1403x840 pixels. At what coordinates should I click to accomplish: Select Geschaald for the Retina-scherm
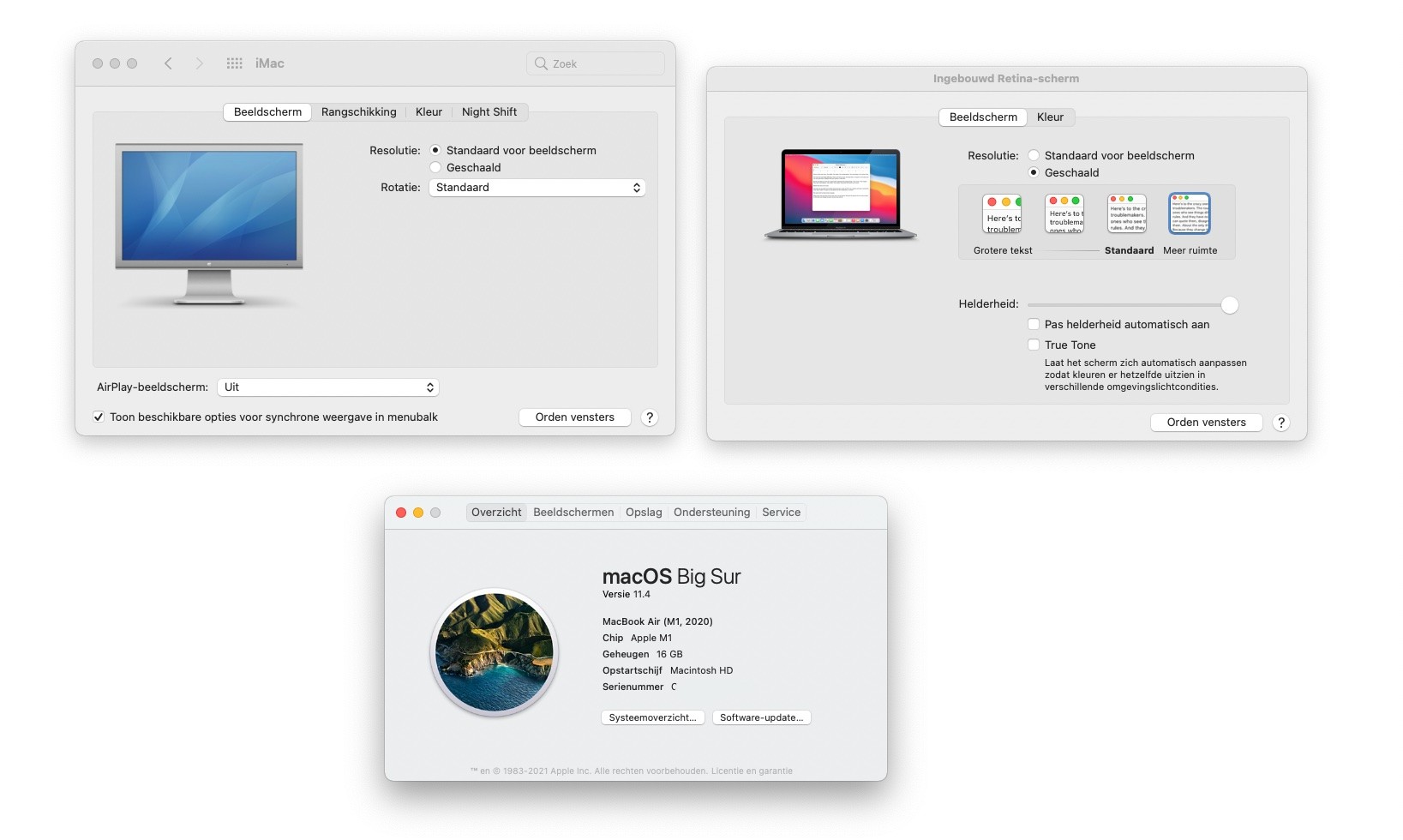1034,172
